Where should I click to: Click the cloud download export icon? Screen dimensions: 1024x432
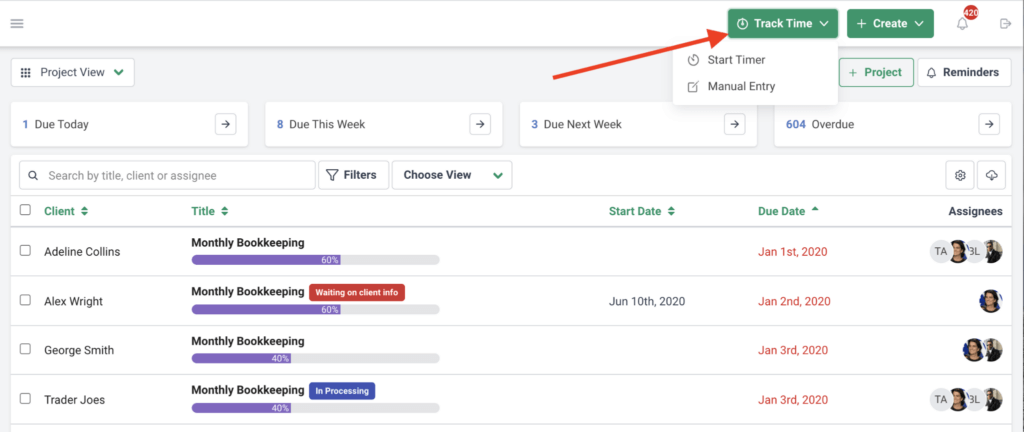coord(991,175)
